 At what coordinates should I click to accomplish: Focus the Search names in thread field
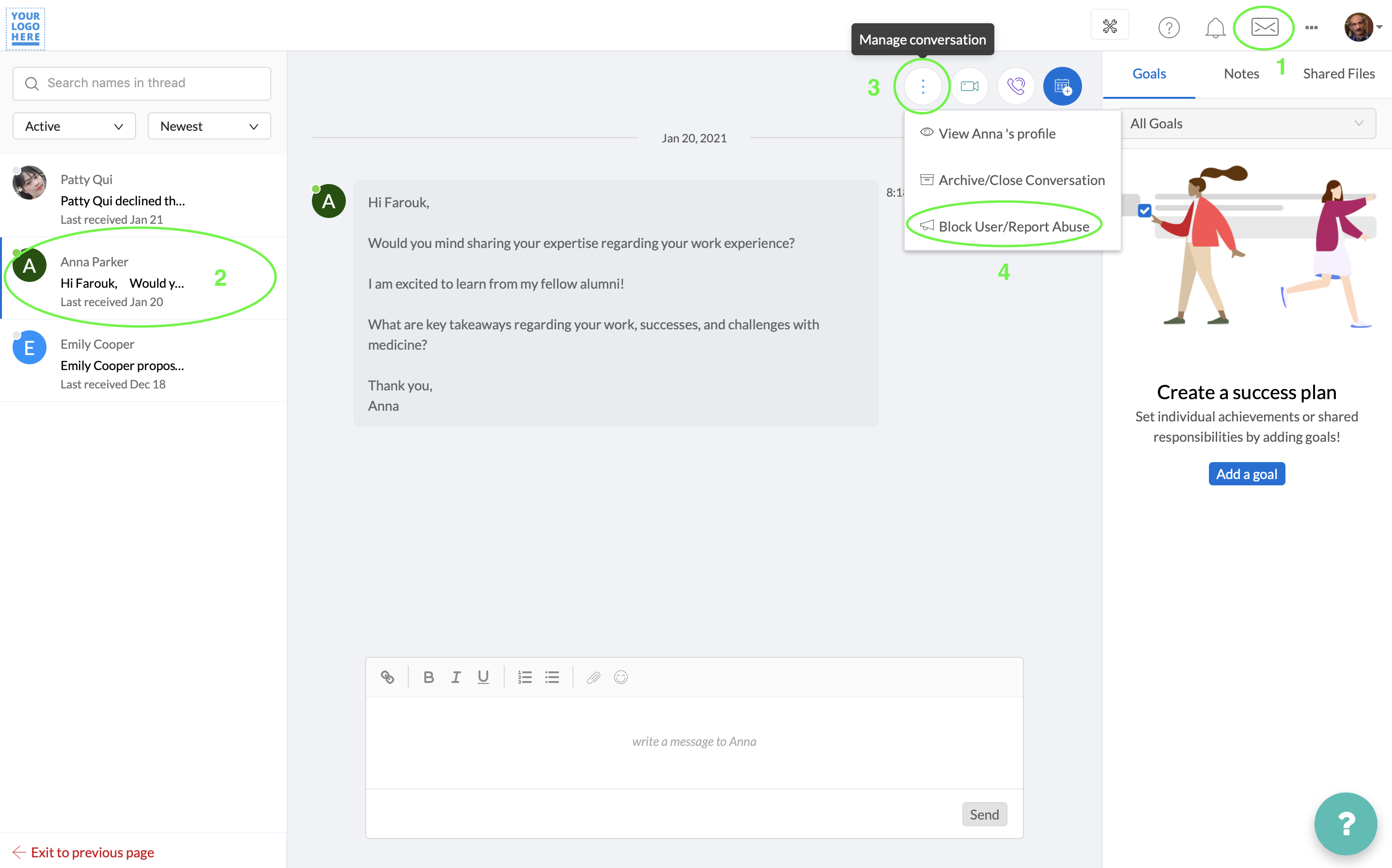pos(142,84)
